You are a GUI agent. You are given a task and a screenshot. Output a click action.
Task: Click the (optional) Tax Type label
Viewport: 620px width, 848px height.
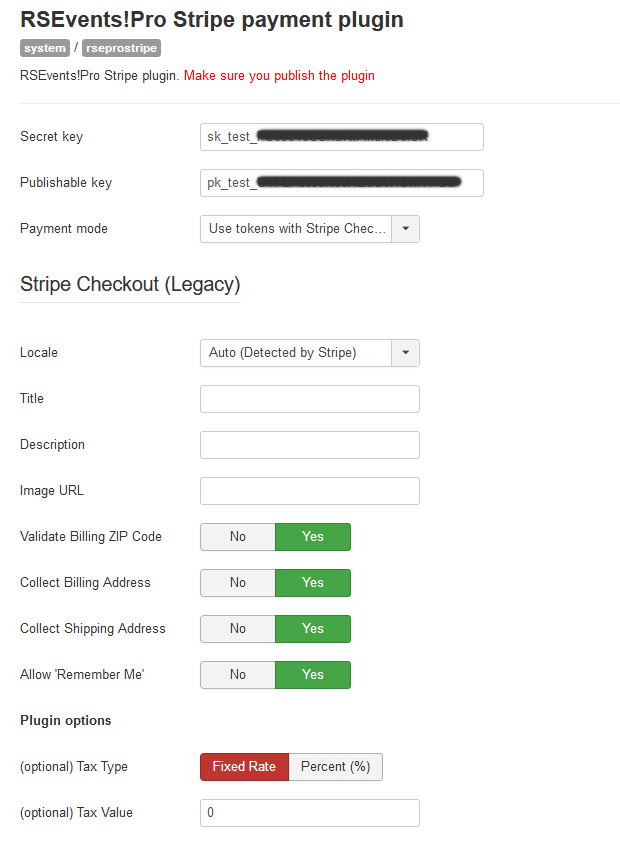click(x=74, y=767)
